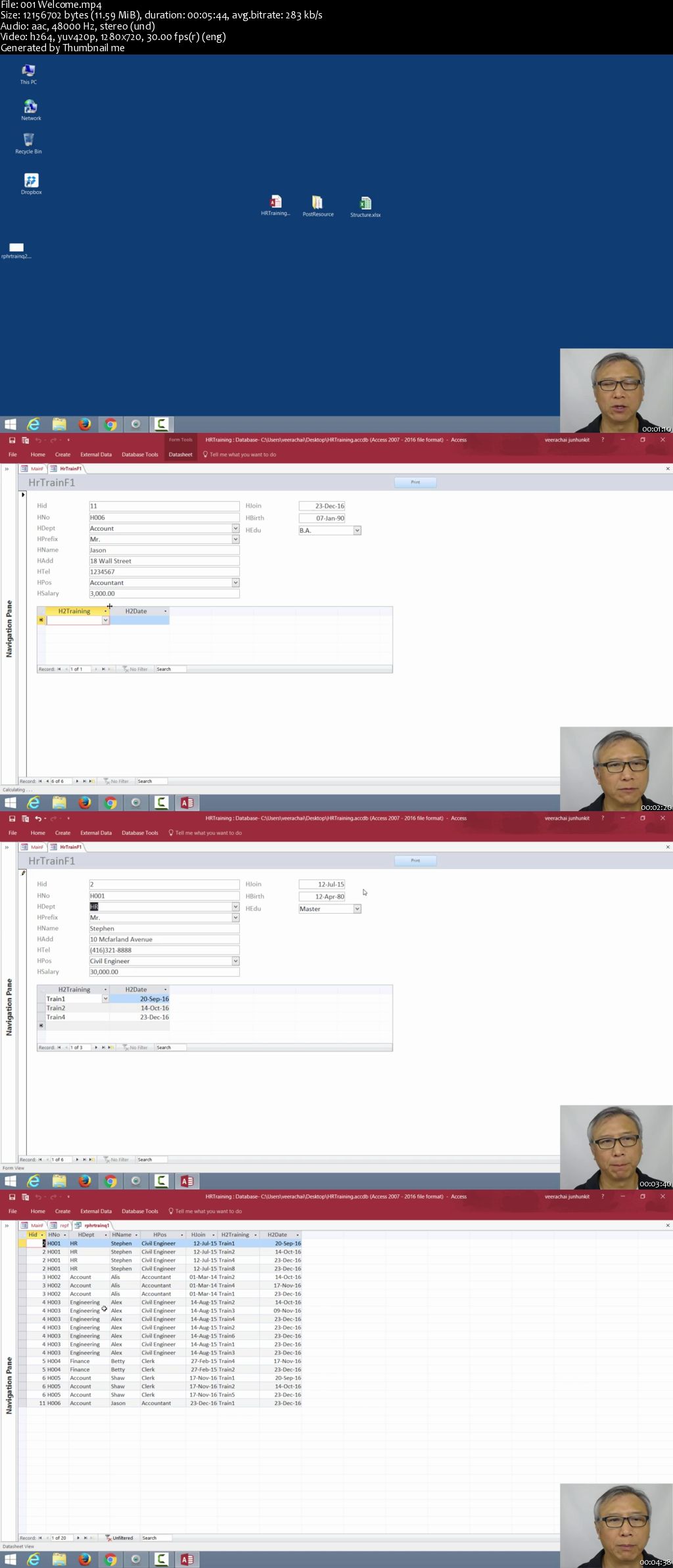Click Firefox in the desktop frame's taskbar
Viewport: 673px width, 1568px height.
85,424
